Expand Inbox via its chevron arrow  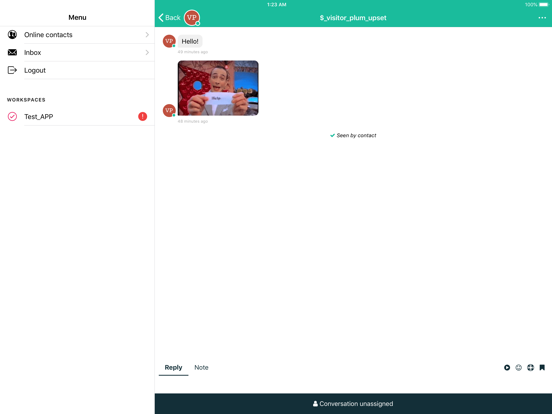(x=147, y=52)
